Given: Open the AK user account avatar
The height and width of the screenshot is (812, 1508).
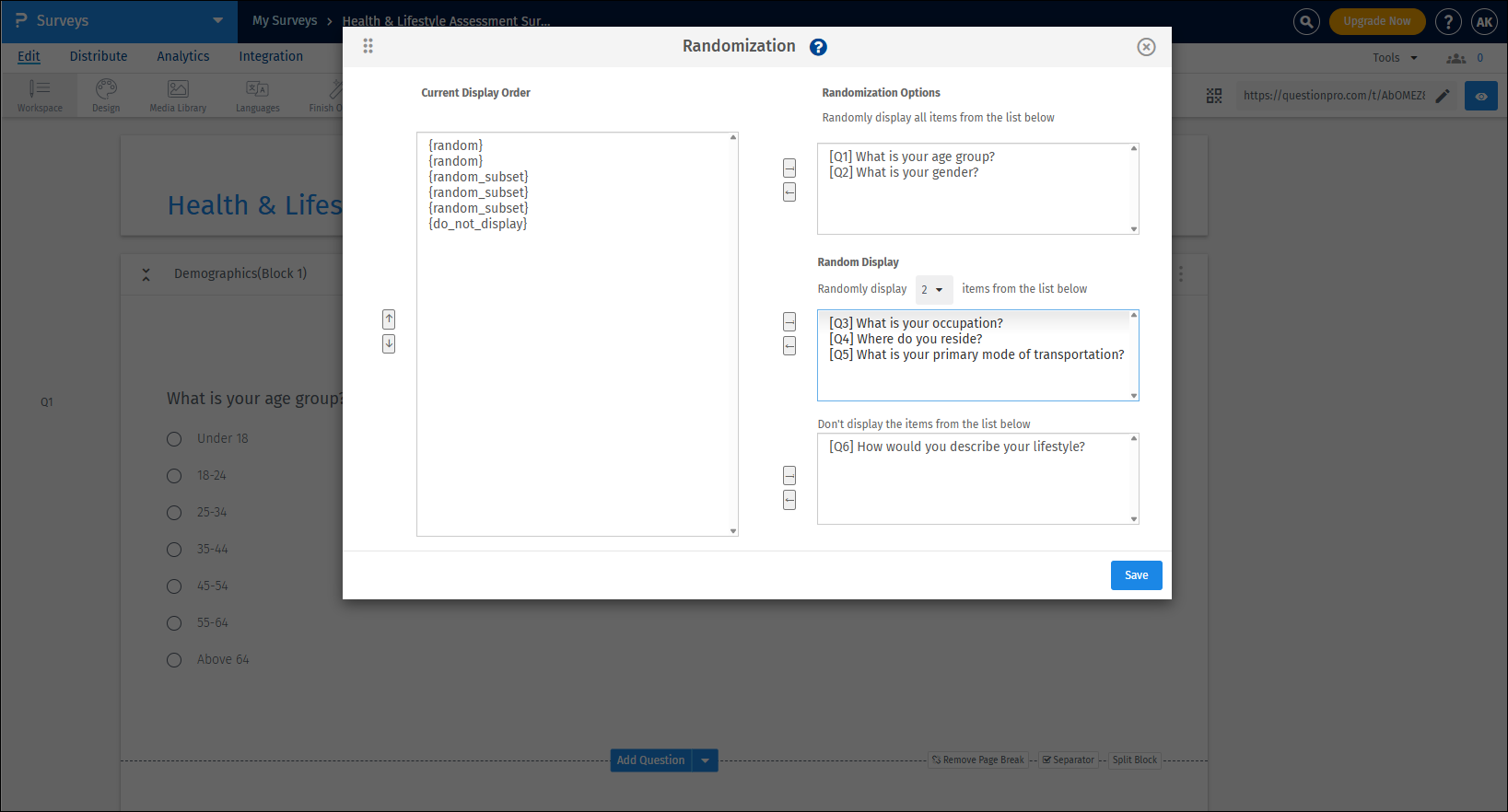Looking at the screenshot, I should click(1484, 21).
